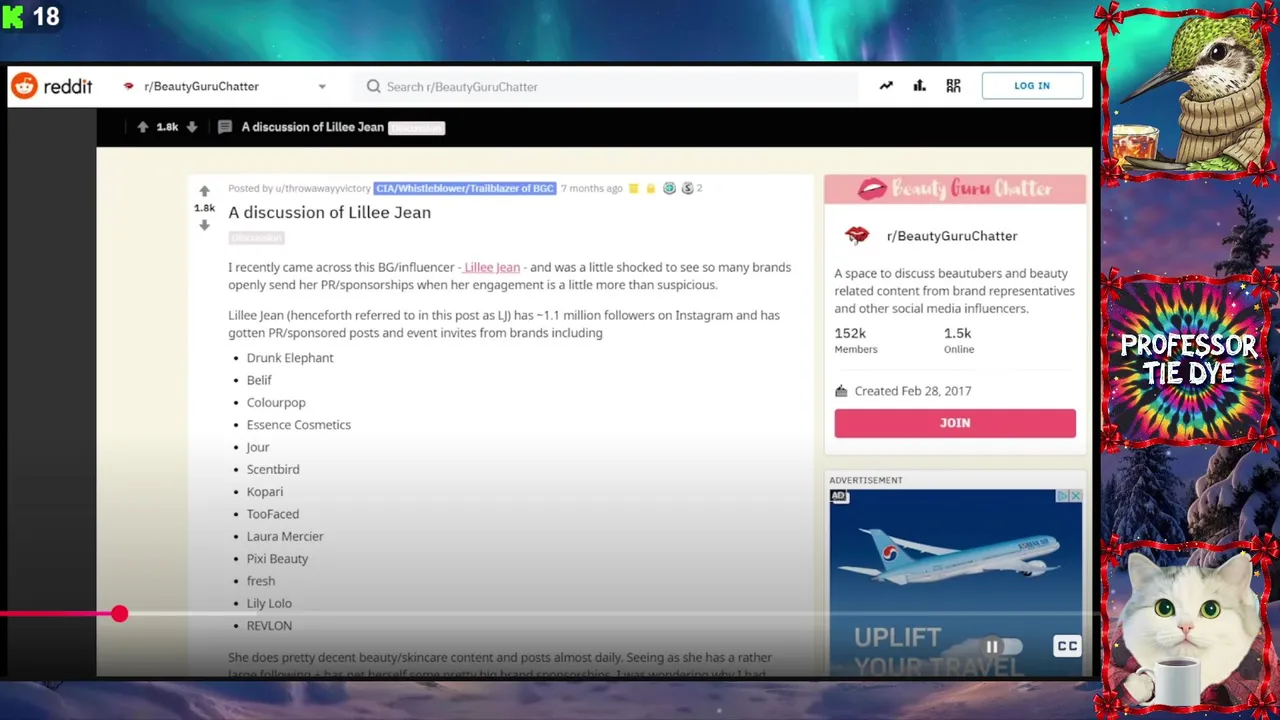Click the white cat with mug thumbnail

[1189, 628]
